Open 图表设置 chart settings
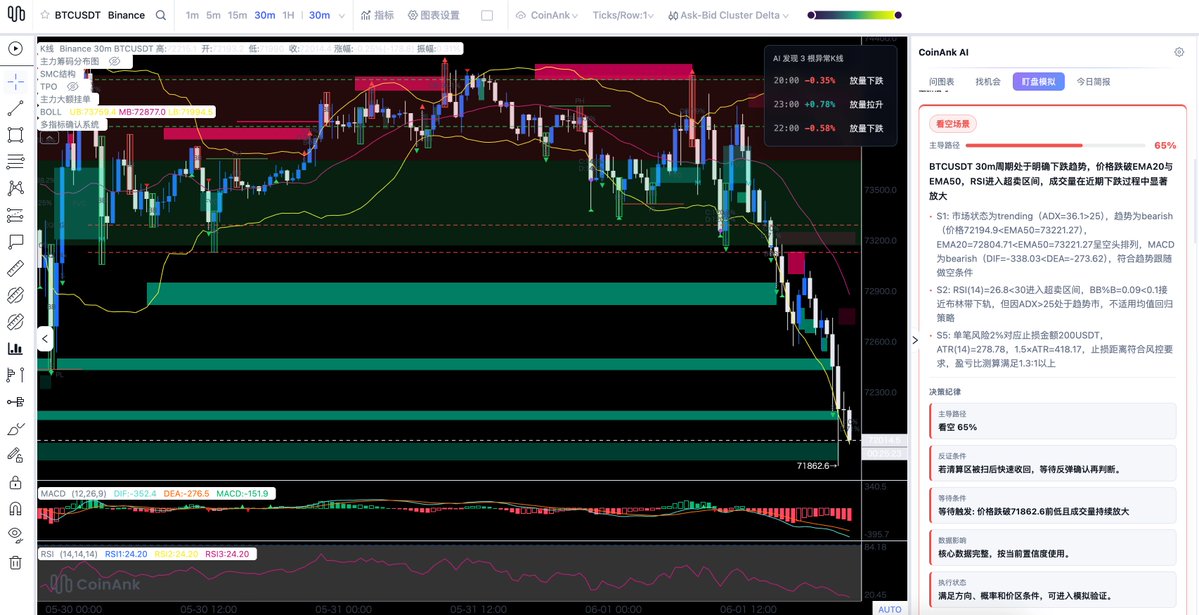The width and height of the screenshot is (1199, 615). (x=434, y=15)
